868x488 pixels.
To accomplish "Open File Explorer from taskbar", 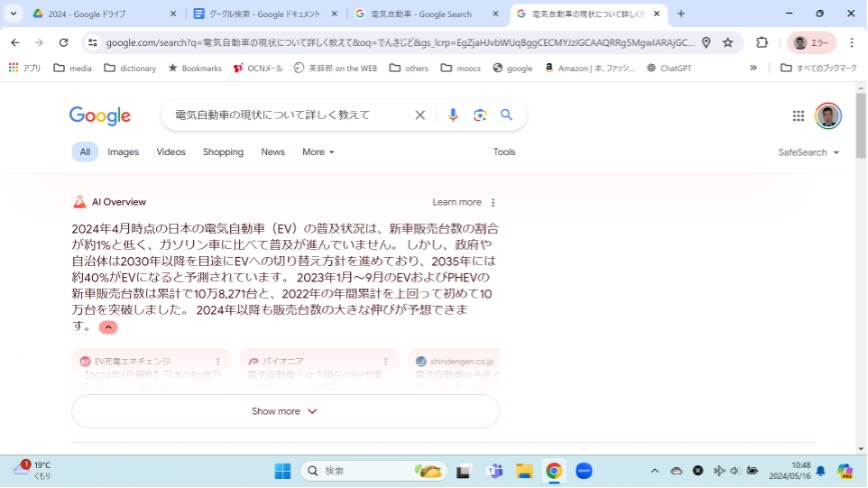I will (524, 471).
